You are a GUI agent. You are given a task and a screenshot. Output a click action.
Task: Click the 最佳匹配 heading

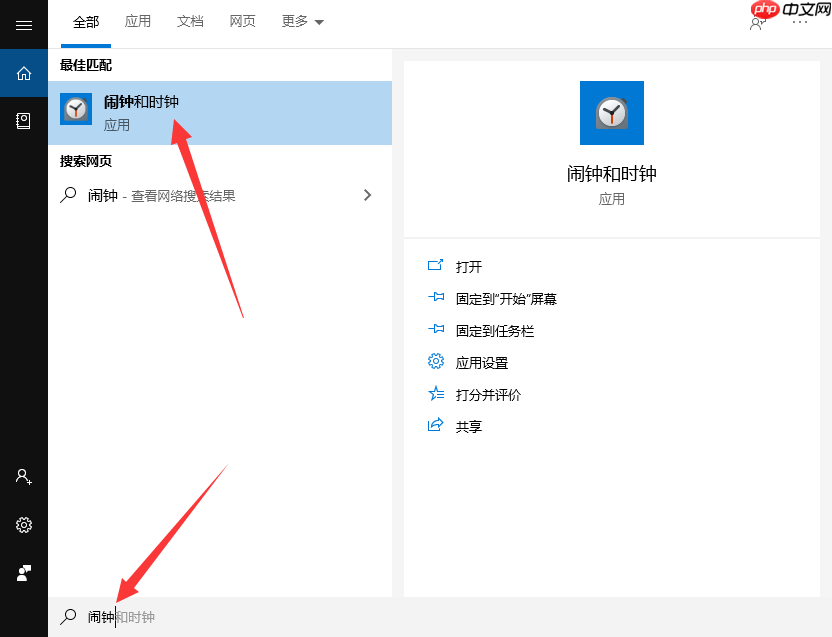click(x=86, y=65)
